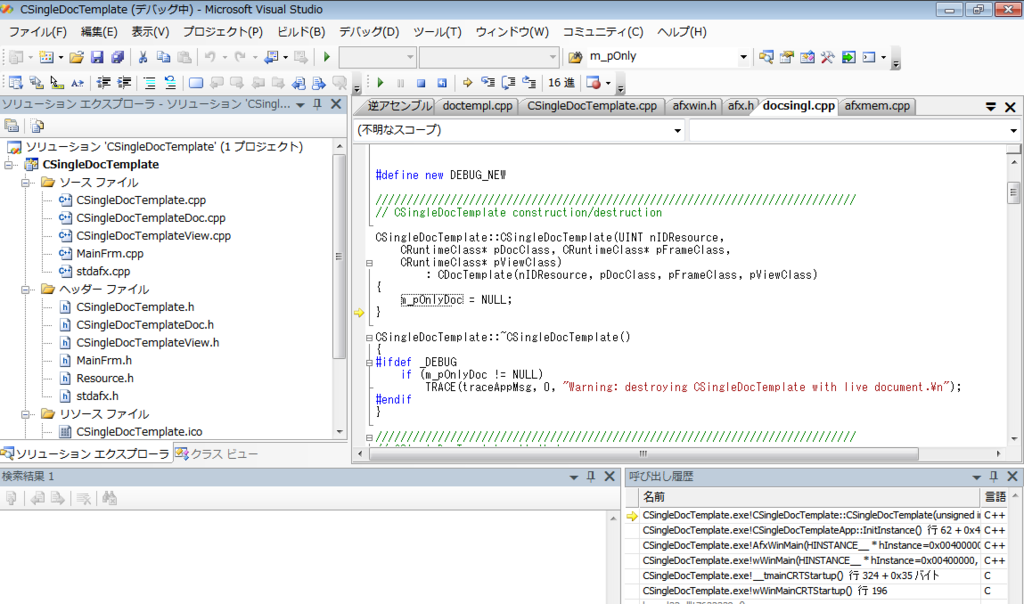The width and height of the screenshot is (1024, 604).
Task: Click the Step Into debug icon
Action: (488, 83)
